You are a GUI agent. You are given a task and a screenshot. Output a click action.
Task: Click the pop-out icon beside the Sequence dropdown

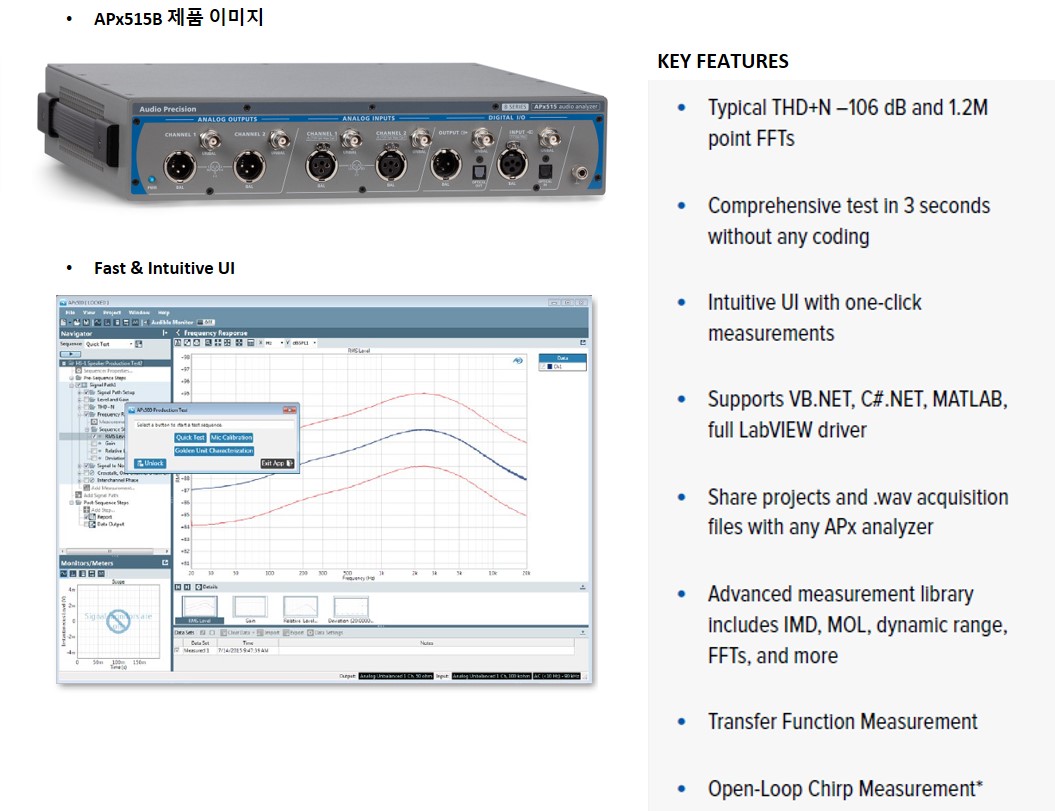139,344
